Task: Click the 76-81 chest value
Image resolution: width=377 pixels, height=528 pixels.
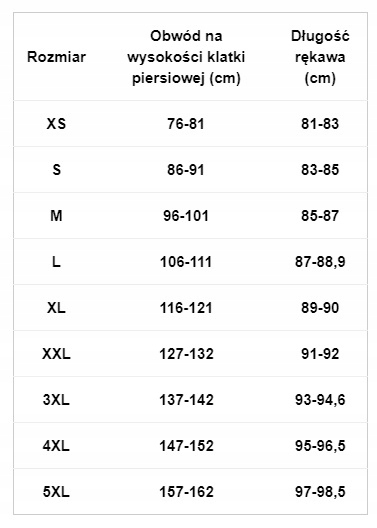Action: point(186,124)
